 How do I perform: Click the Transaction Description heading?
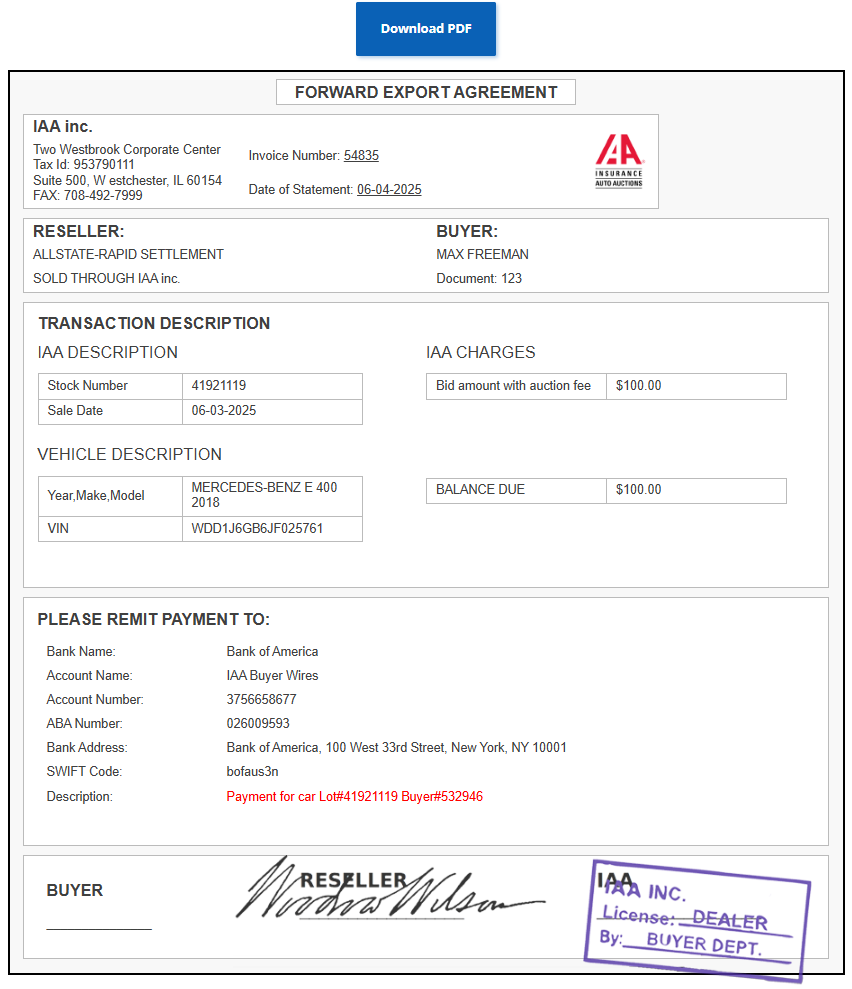point(154,324)
